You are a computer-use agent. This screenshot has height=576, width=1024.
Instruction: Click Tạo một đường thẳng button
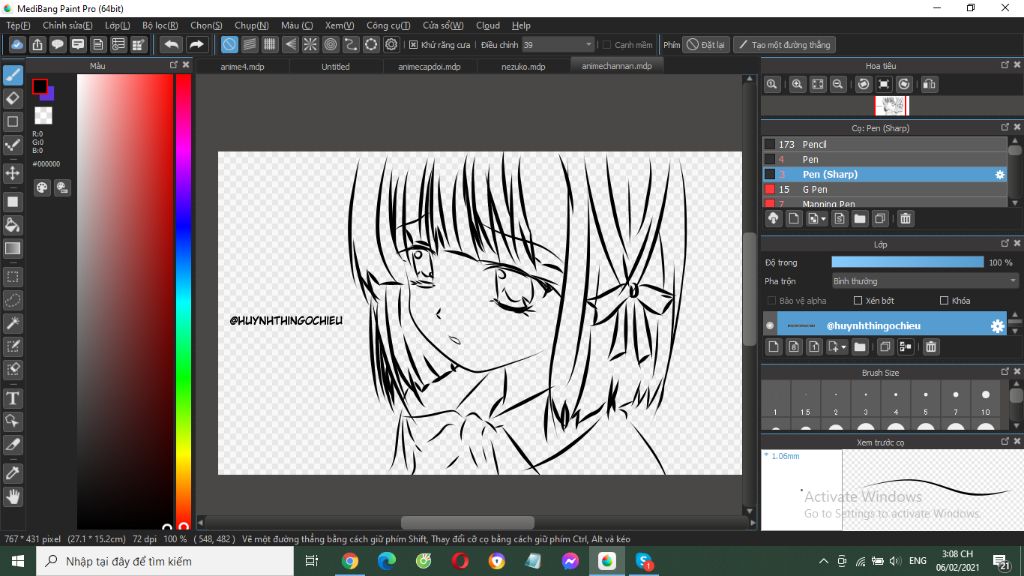(x=785, y=44)
